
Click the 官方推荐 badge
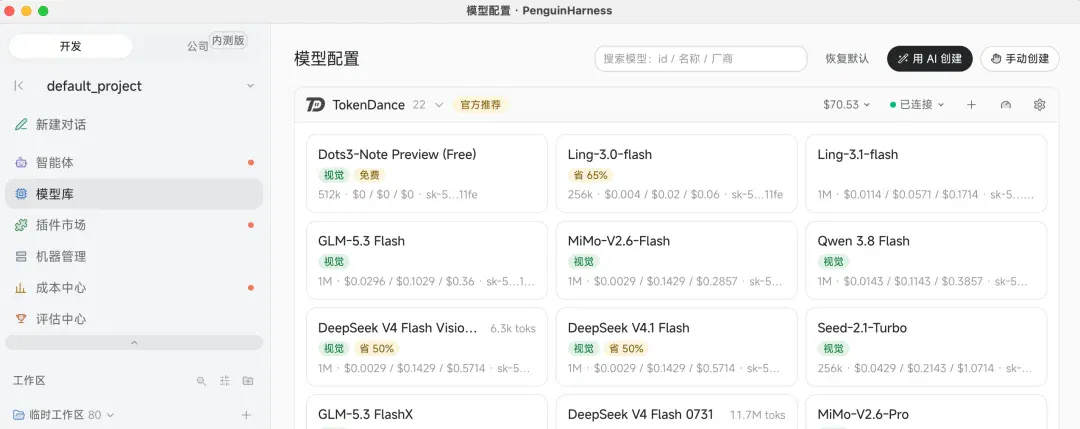tap(481, 105)
